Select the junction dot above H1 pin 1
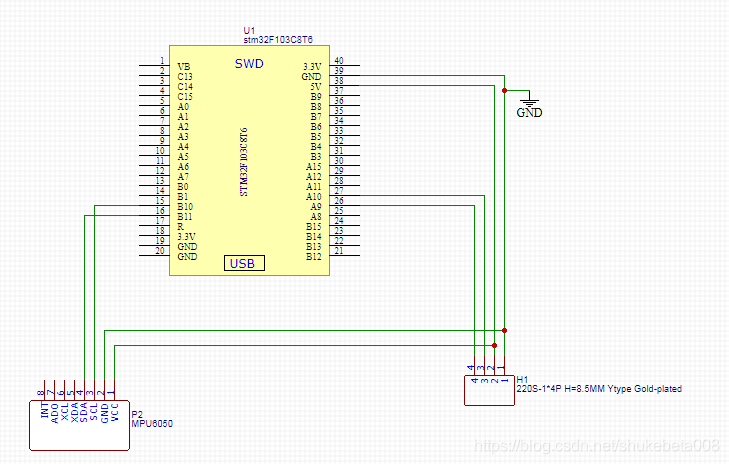Image resolution: width=729 pixels, height=464 pixels. (x=504, y=331)
